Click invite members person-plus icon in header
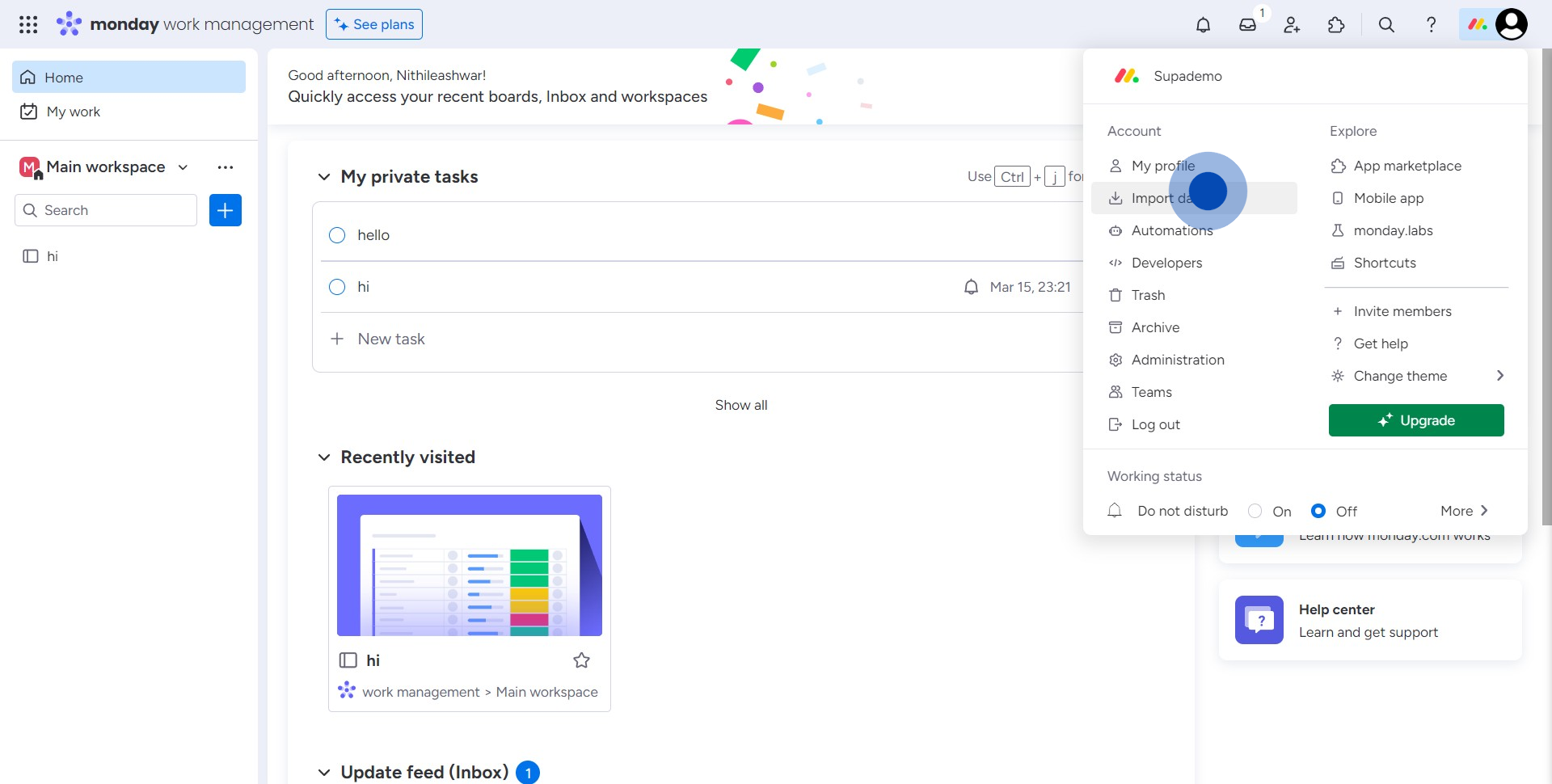 coord(1292,25)
